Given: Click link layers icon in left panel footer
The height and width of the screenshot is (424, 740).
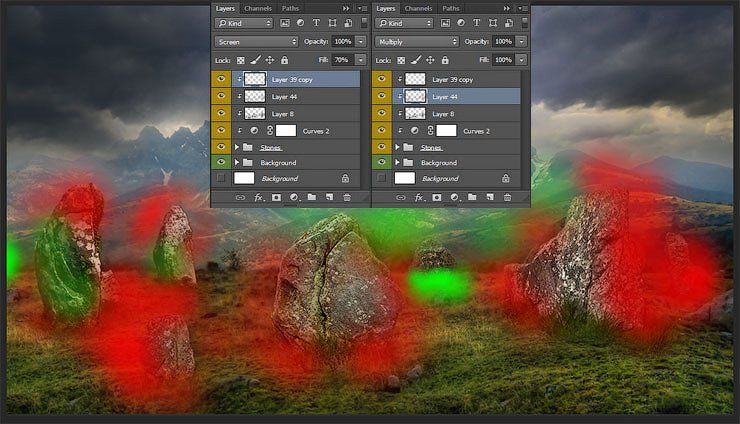Looking at the screenshot, I should pos(240,197).
